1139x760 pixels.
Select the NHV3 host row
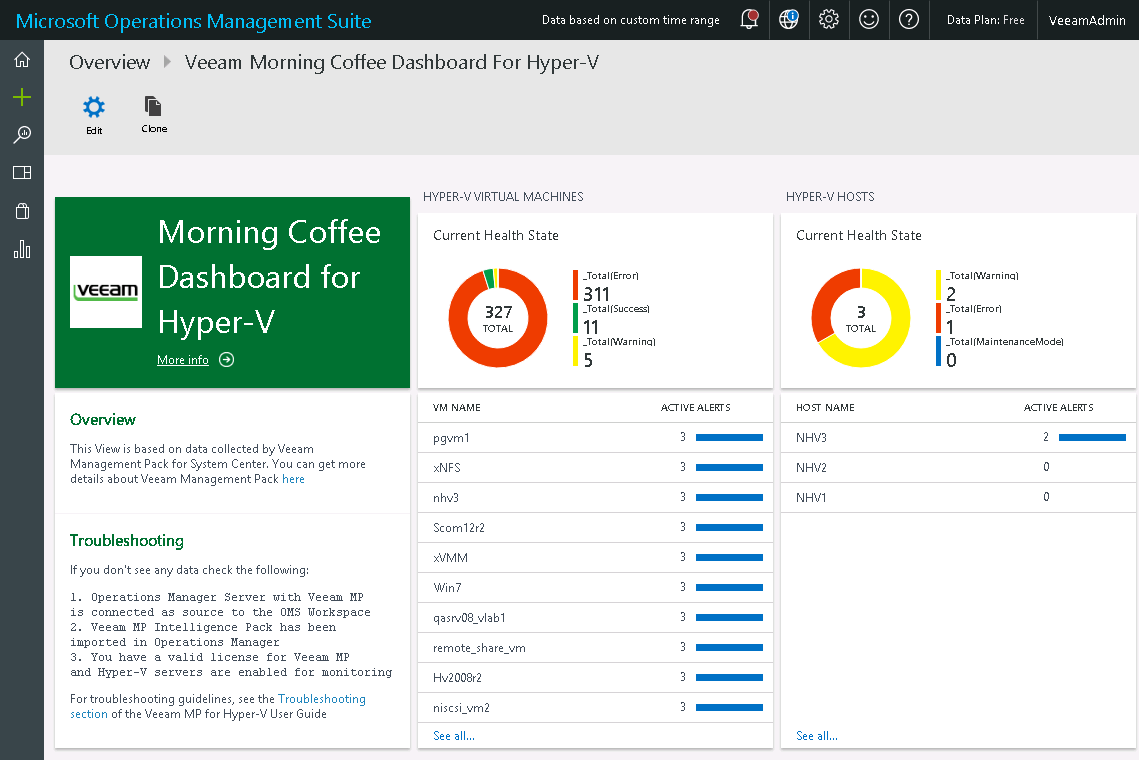click(958, 437)
